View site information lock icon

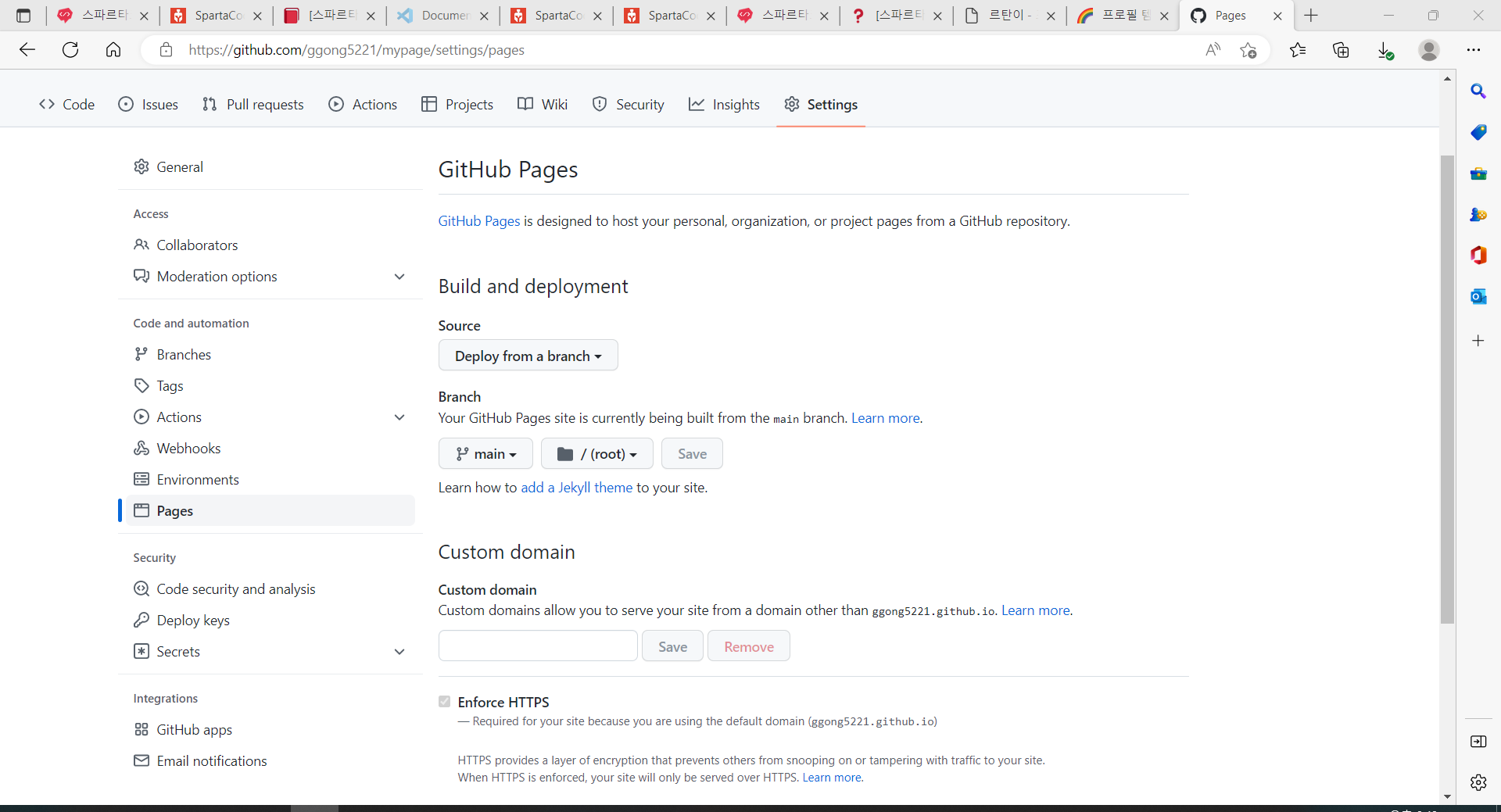pyautogui.click(x=166, y=50)
